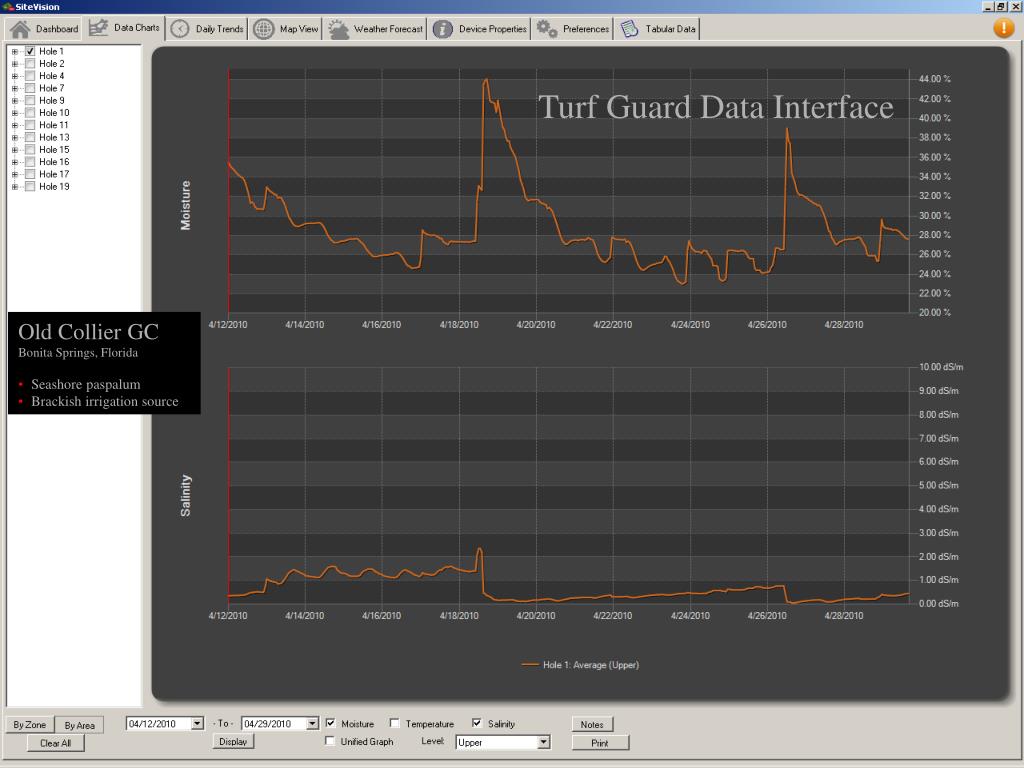Click the Preferences gears icon

coord(547,28)
